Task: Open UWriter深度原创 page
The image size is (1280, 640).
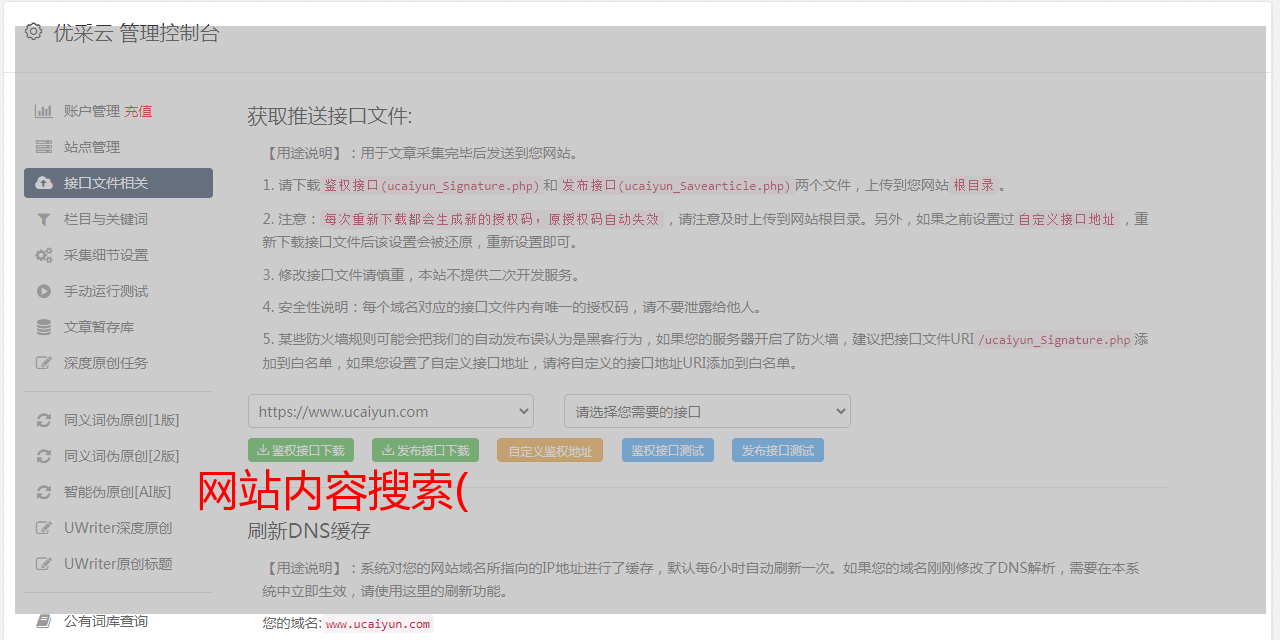Action: [118, 528]
